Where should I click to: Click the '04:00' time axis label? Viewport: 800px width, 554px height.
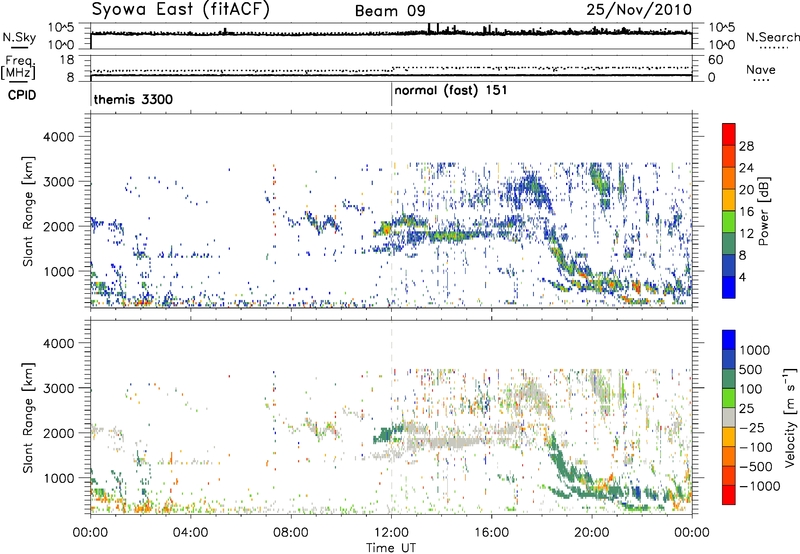coord(190,533)
